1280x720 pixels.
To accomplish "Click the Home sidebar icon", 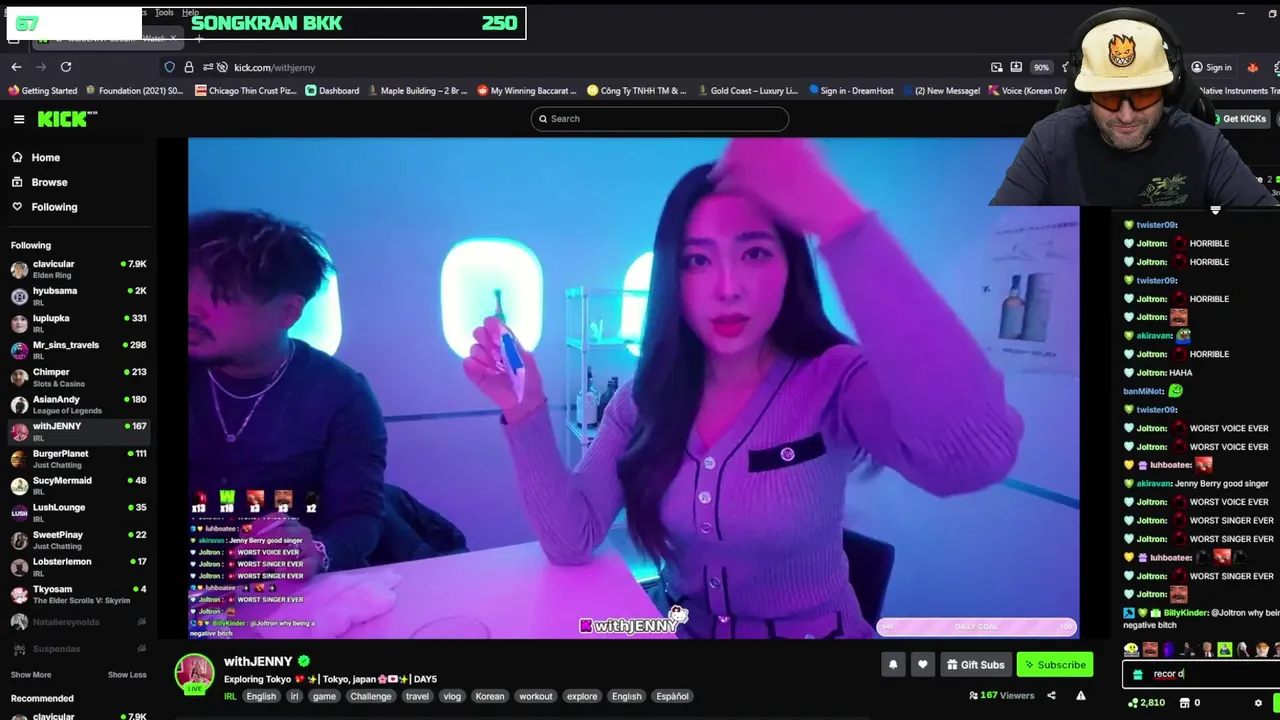I will pyautogui.click(x=17, y=158).
